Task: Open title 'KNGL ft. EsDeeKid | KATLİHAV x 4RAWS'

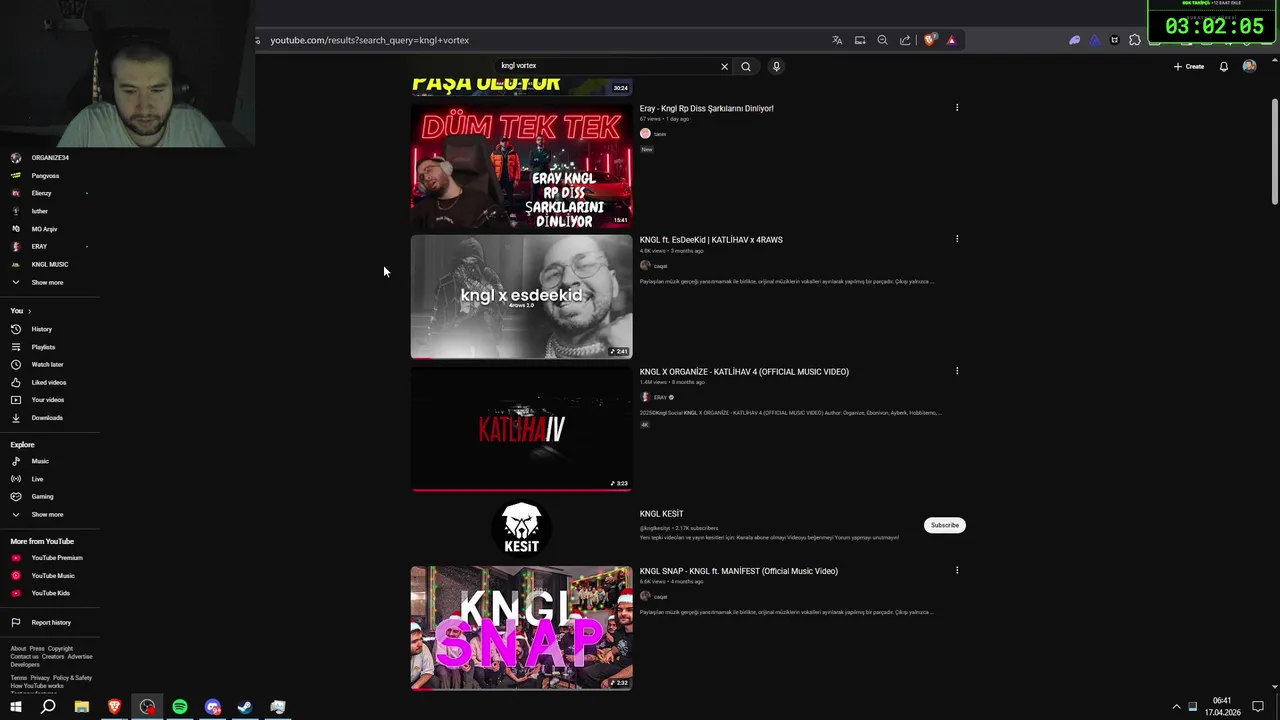Action: point(711,240)
